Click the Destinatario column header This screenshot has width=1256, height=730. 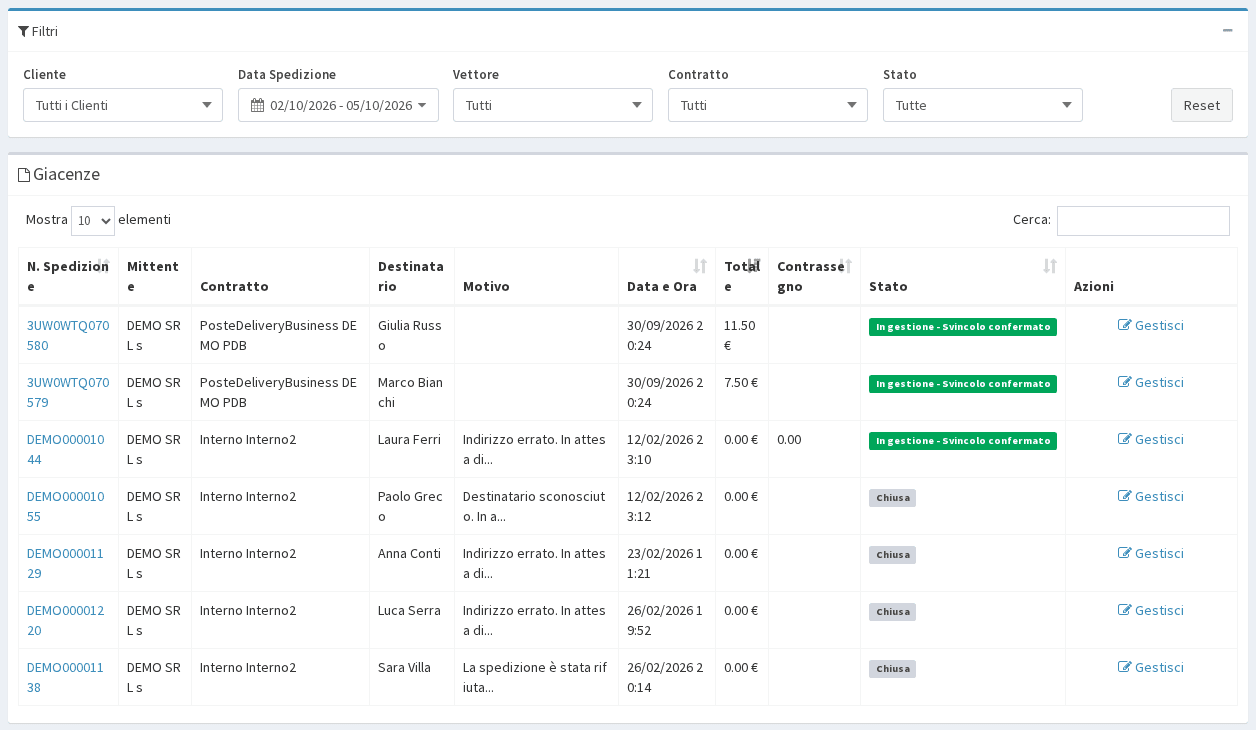click(411, 276)
